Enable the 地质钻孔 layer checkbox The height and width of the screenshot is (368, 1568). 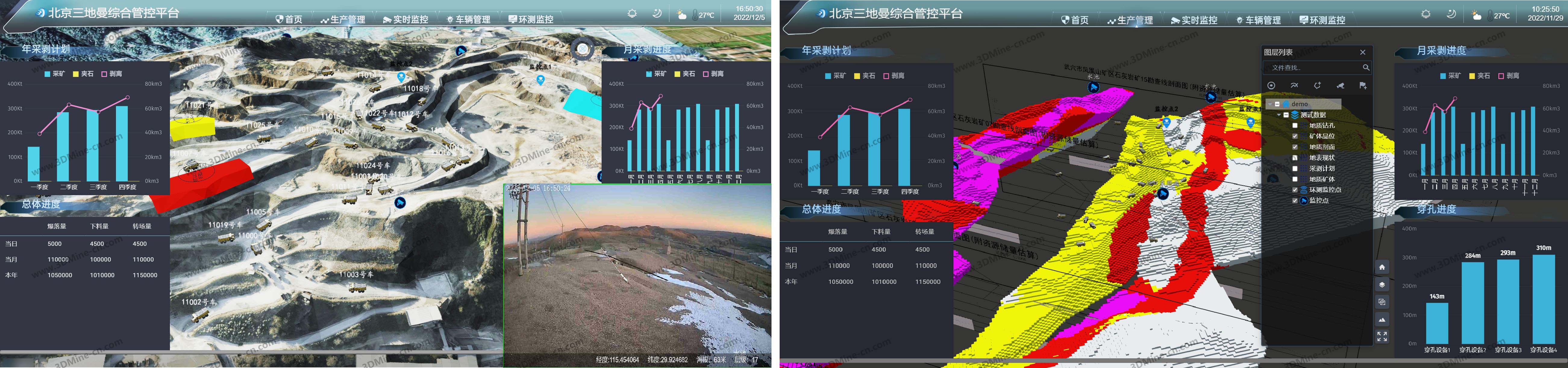tap(1295, 125)
